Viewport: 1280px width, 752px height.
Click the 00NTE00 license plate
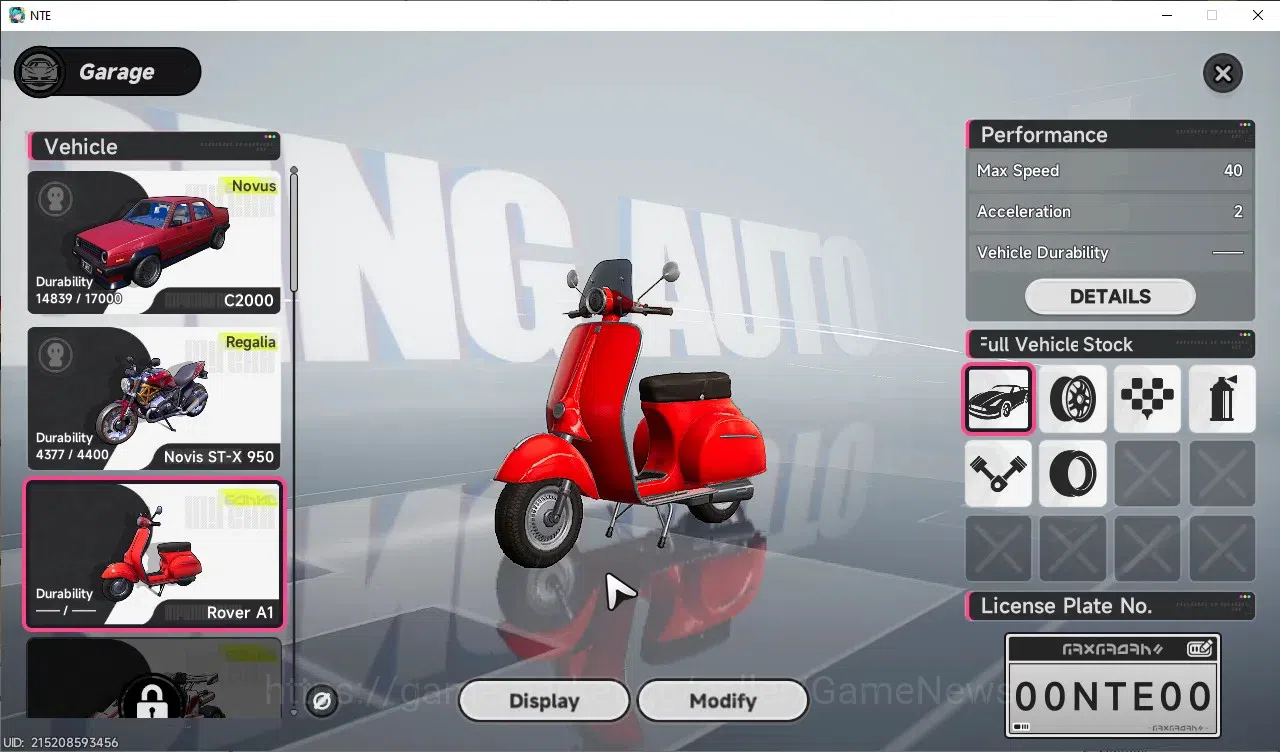point(1112,696)
